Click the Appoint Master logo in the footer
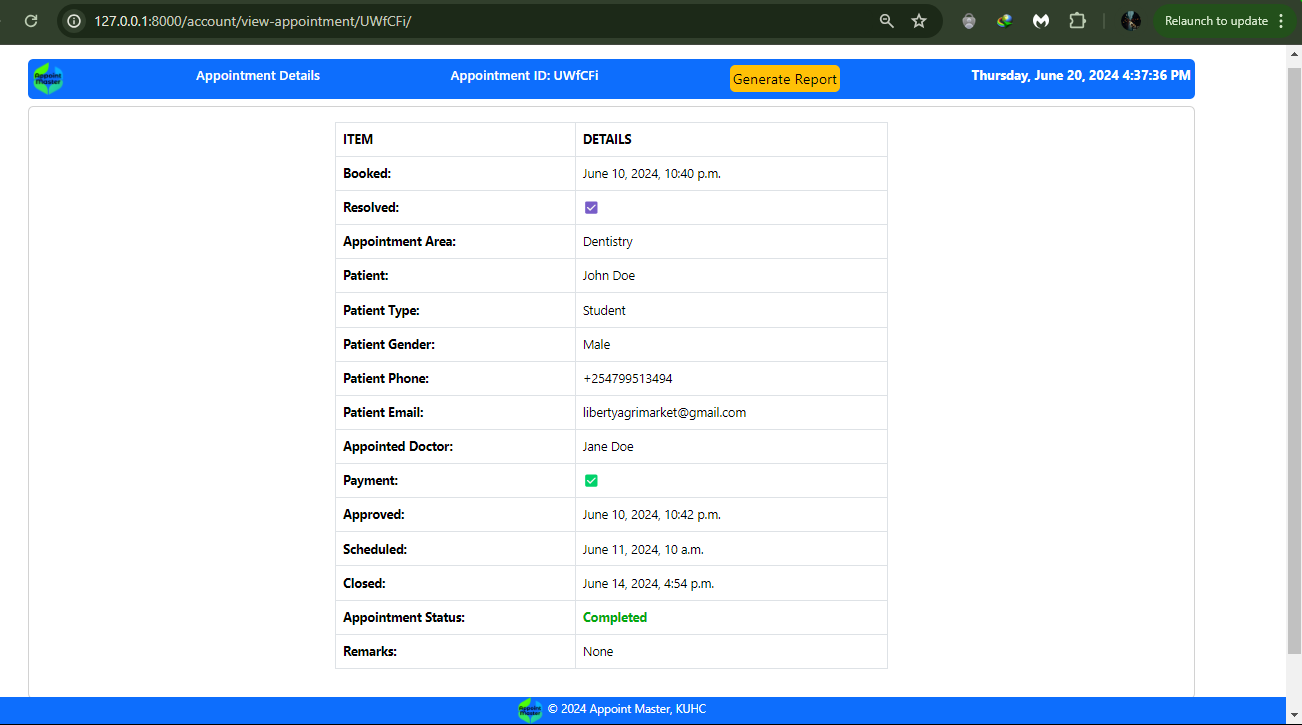Screen dimensions: 1302x725 point(530,709)
